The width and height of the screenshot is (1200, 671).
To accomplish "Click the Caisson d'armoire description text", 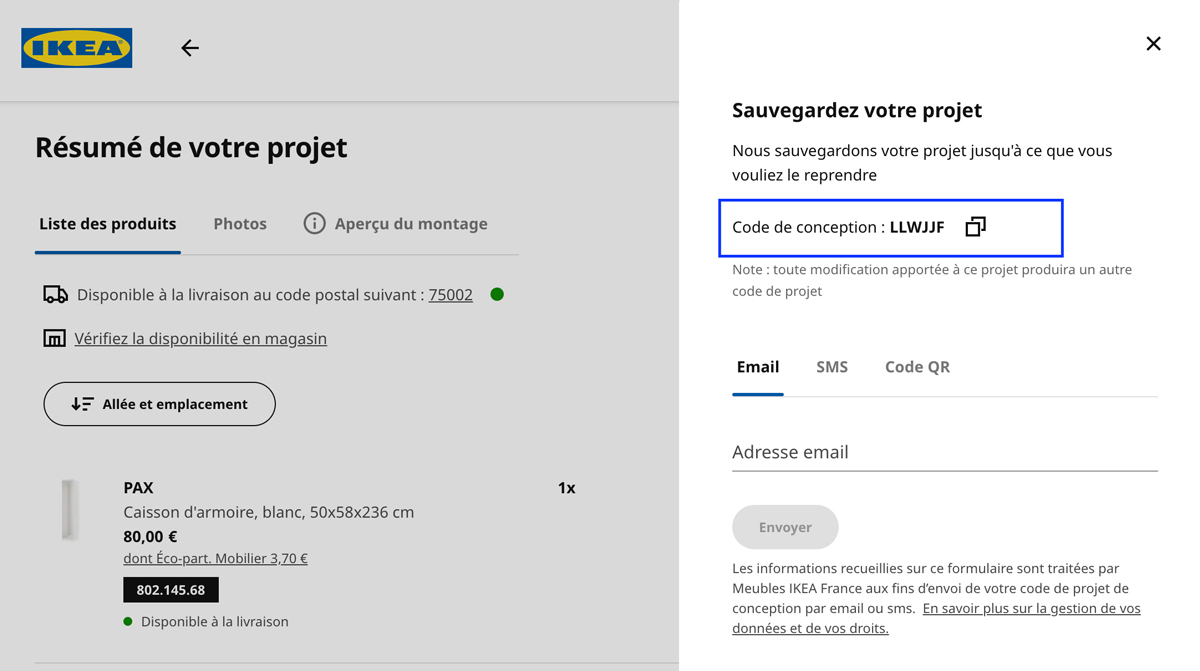I will tap(269, 512).
